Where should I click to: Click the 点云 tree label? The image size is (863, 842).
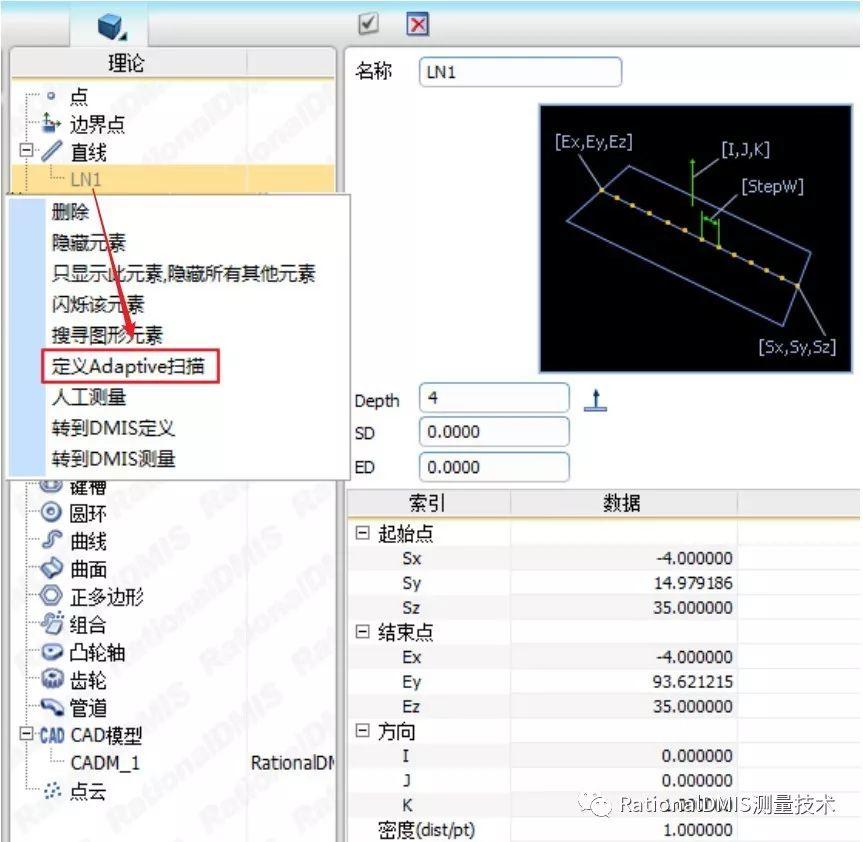pos(89,791)
